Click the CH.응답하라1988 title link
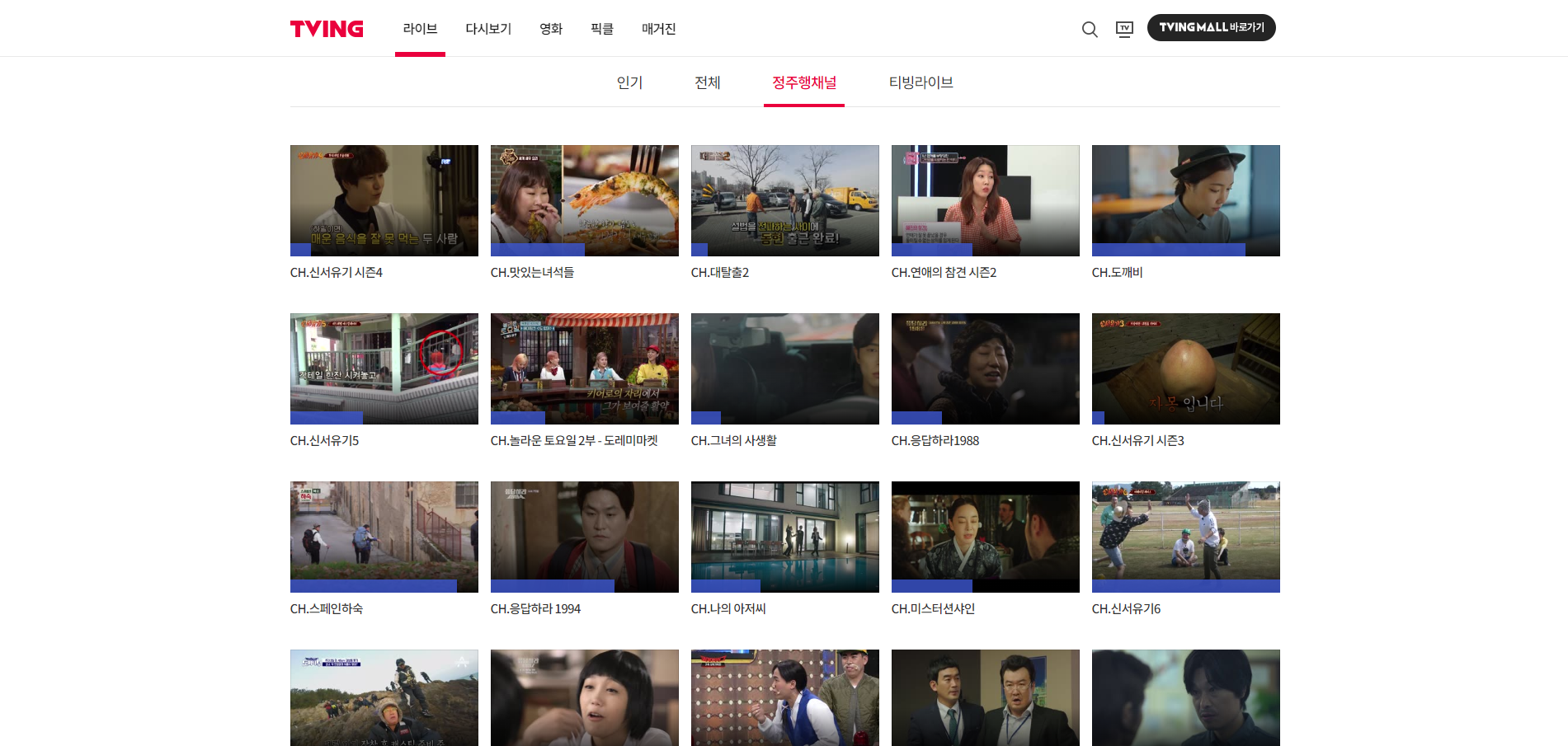The width and height of the screenshot is (1568, 746). 935,441
